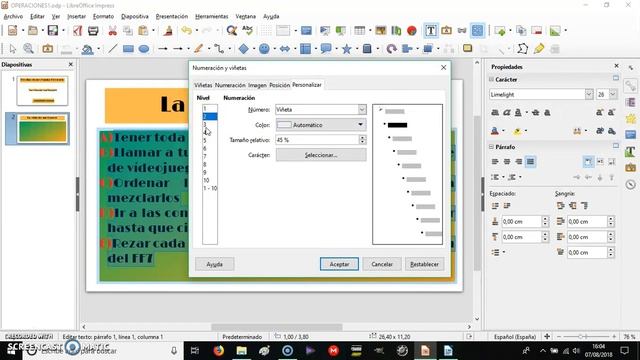Set paragraph Align center
Screen dimensions: 640x360
coord(507,162)
